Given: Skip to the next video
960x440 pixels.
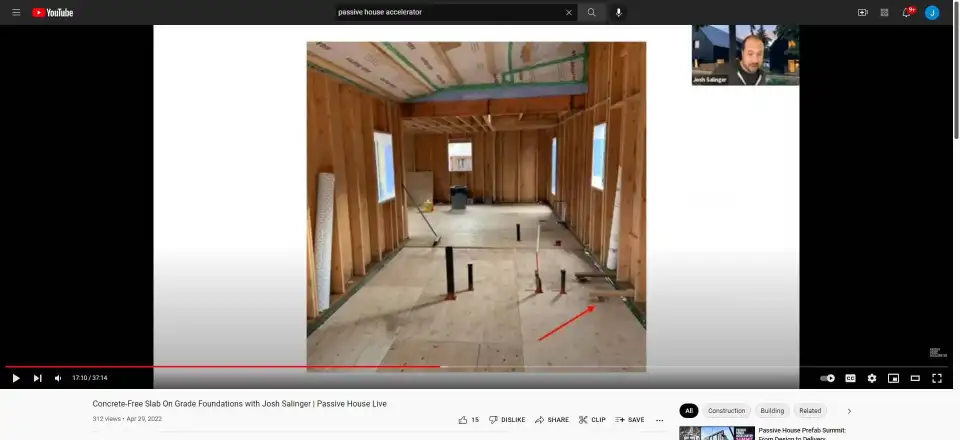Looking at the screenshot, I should [38, 378].
